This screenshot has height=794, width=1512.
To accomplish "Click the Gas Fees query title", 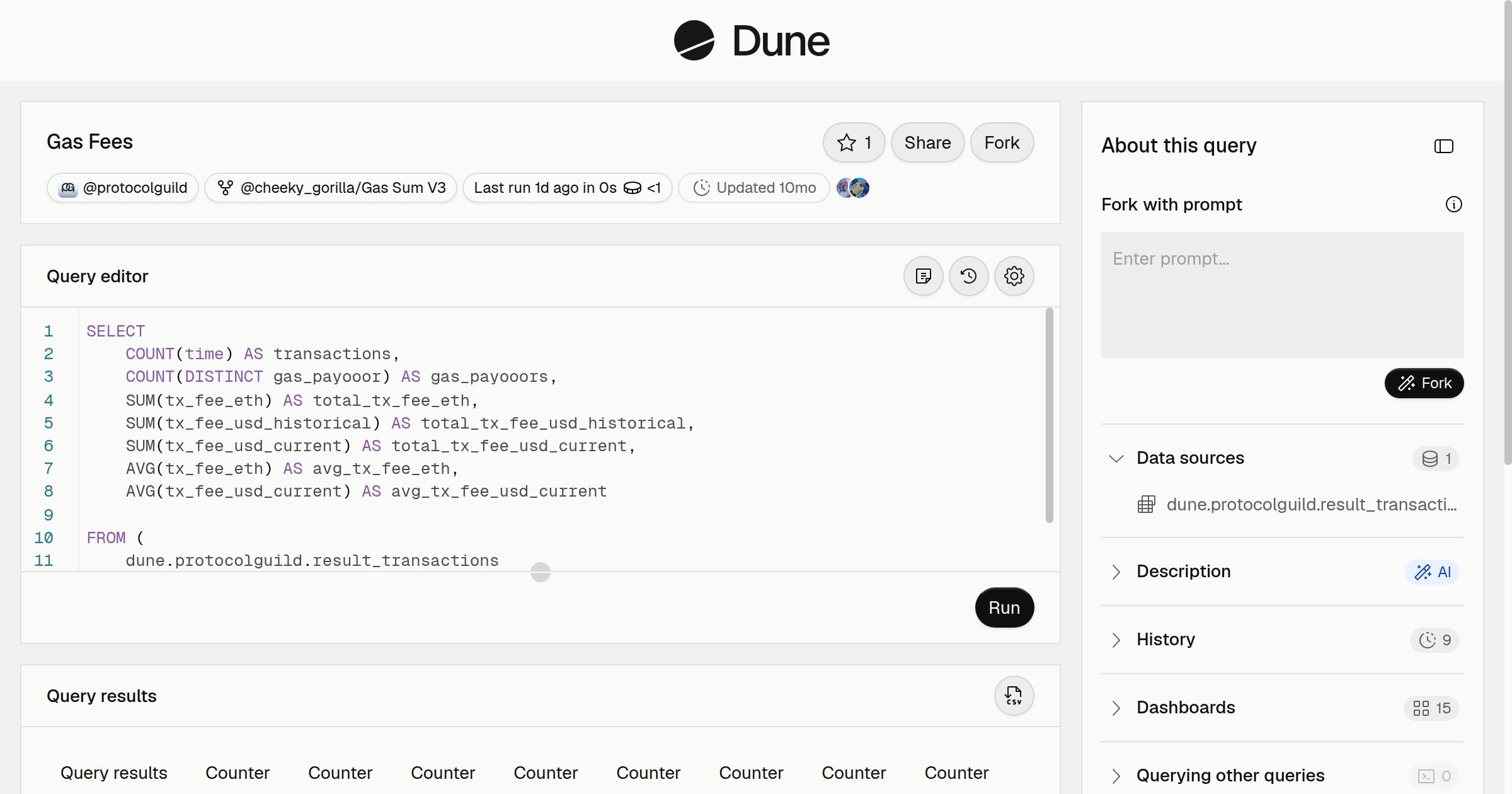I will tap(89, 142).
